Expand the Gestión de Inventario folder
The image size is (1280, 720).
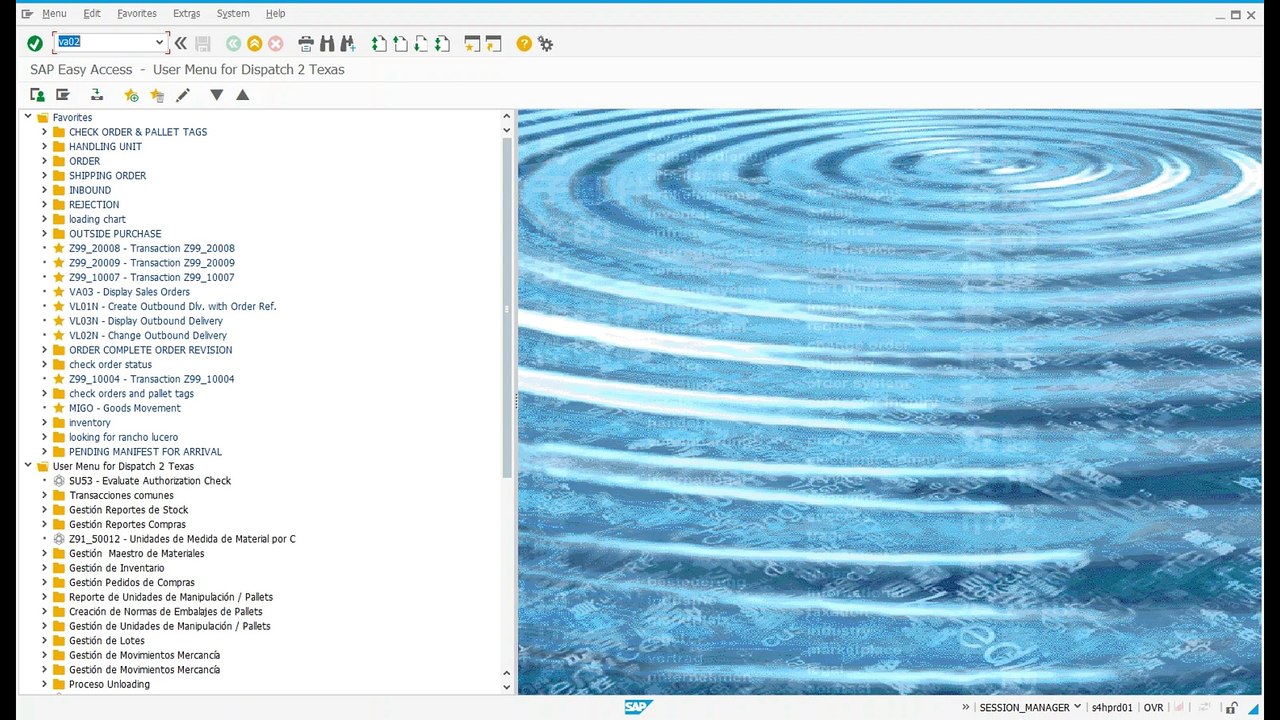44,568
